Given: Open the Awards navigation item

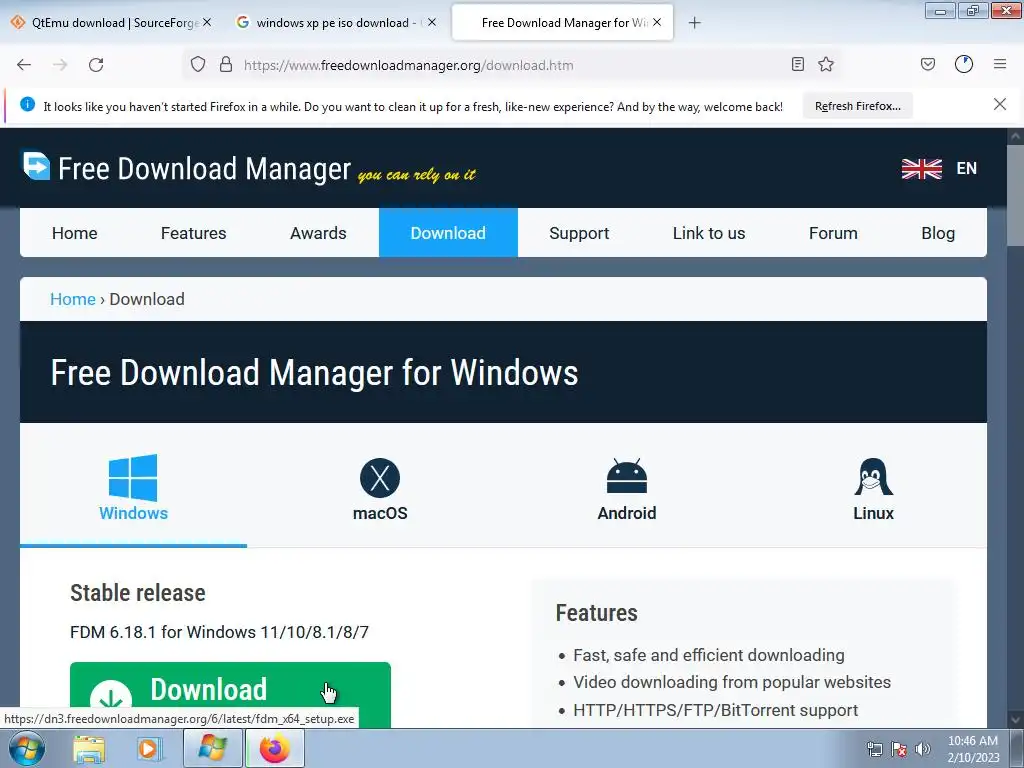Looking at the screenshot, I should point(318,233).
